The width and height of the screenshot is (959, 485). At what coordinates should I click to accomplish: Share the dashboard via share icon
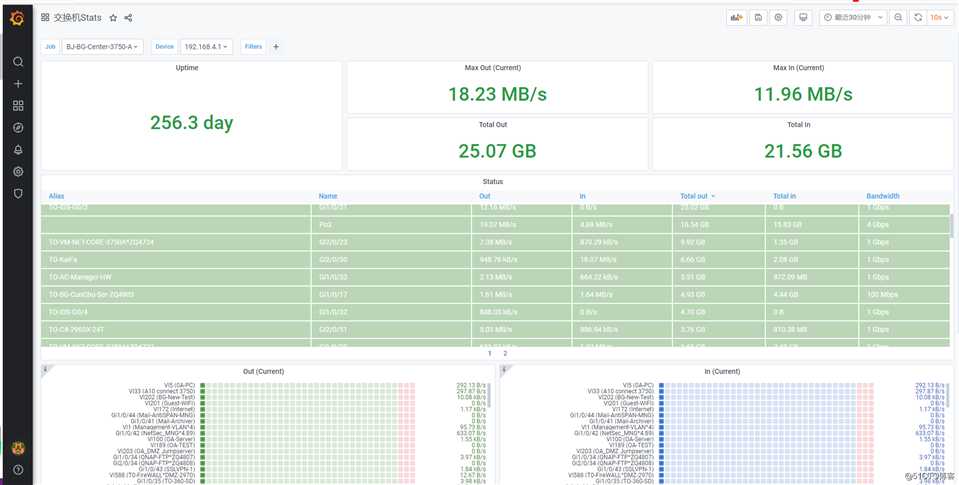pos(128,18)
